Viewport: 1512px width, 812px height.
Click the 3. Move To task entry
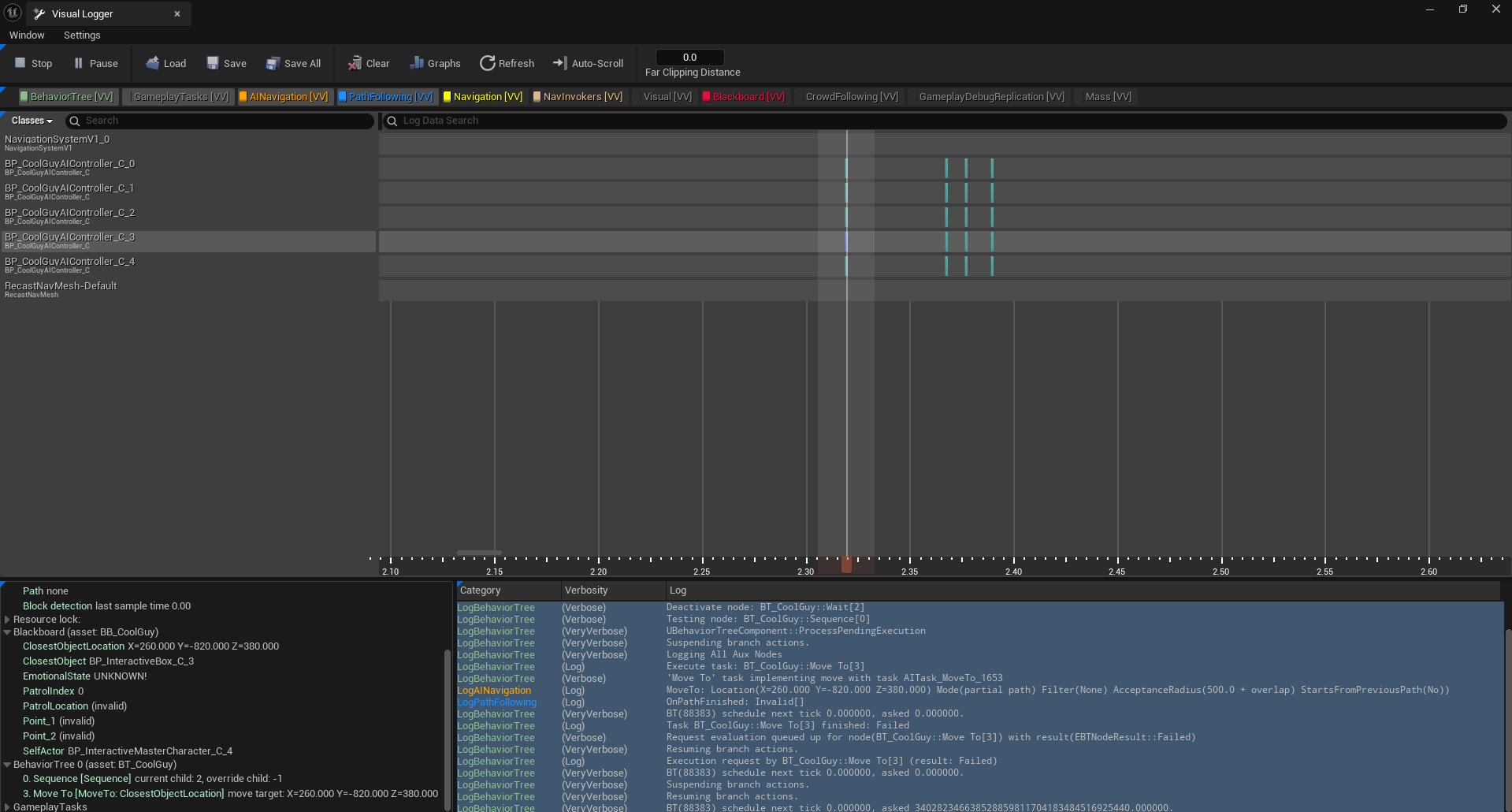(230, 794)
